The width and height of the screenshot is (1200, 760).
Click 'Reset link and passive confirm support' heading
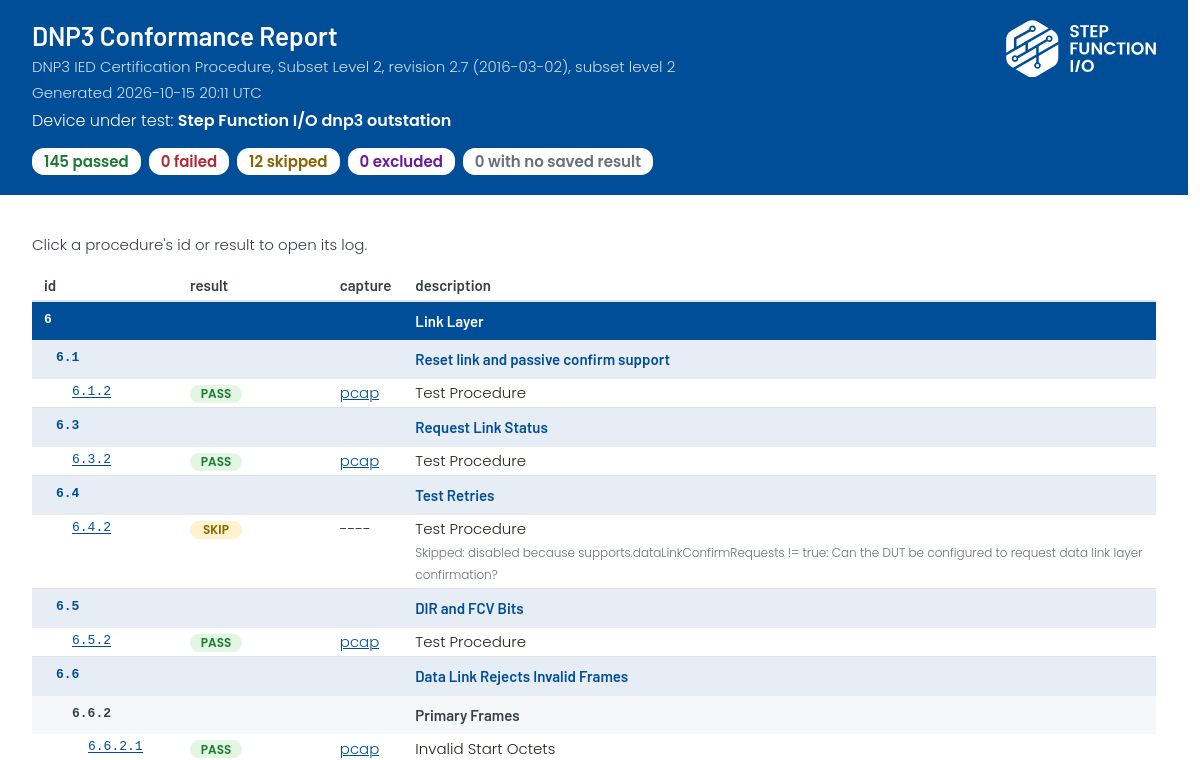point(542,360)
